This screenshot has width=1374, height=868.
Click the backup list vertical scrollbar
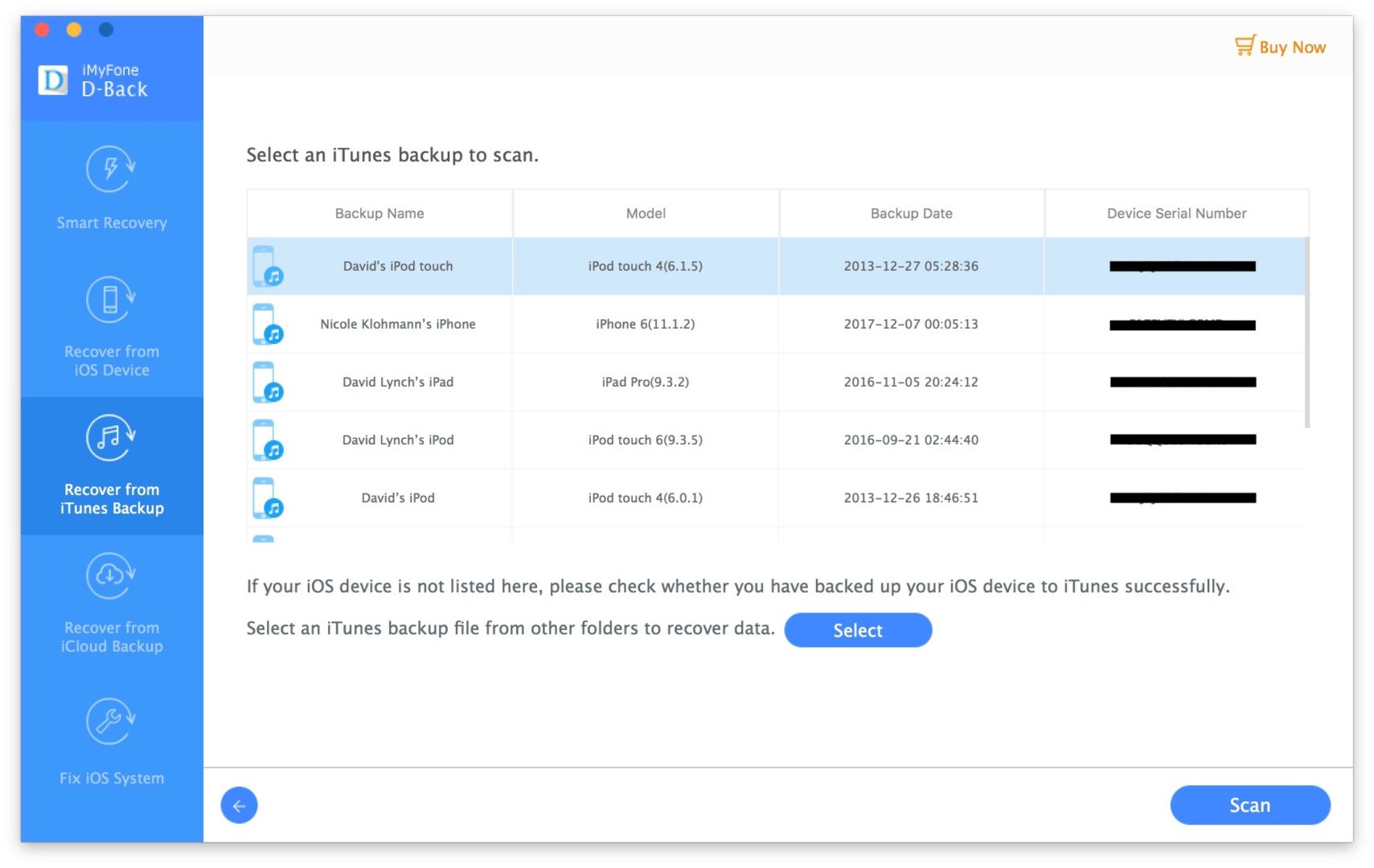tap(1307, 332)
